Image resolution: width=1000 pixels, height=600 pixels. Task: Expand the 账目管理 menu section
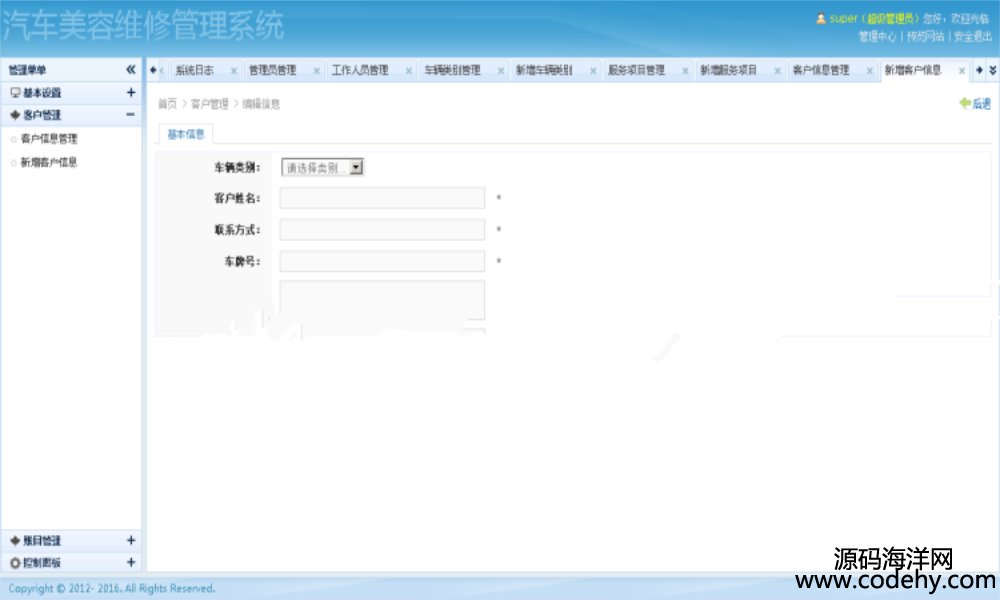pos(131,541)
